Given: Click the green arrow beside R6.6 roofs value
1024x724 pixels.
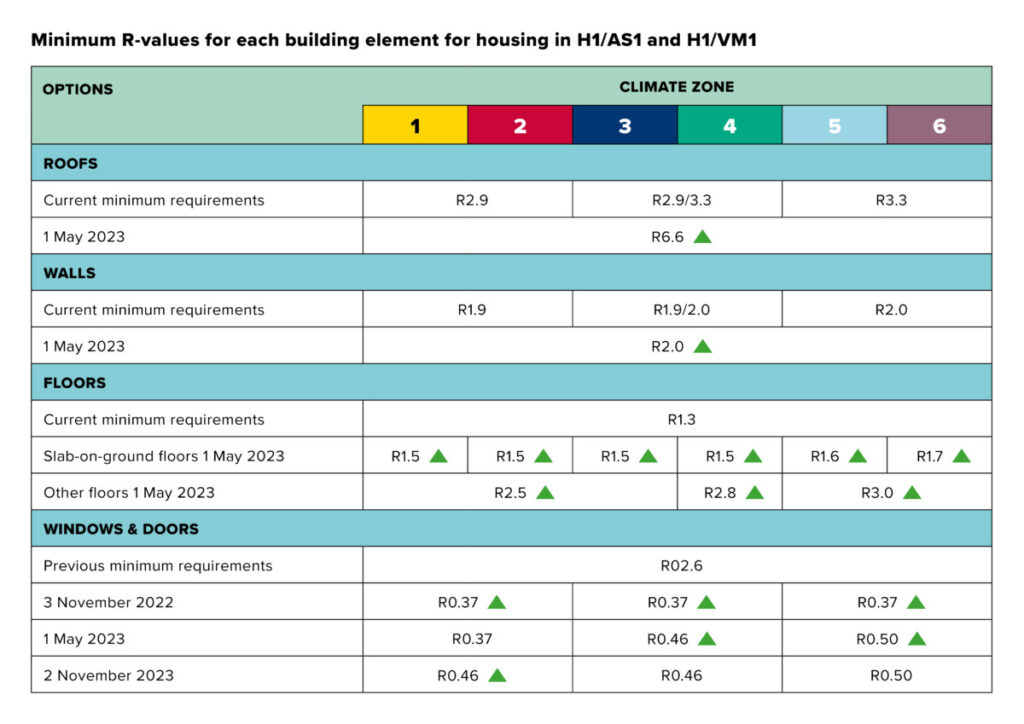Looking at the screenshot, I should pos(704,236).
